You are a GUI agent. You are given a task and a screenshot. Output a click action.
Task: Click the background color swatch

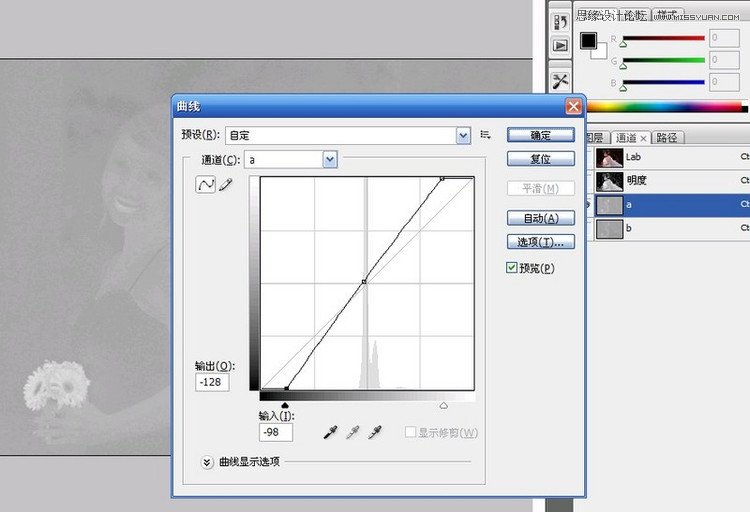tap(601, 52)
